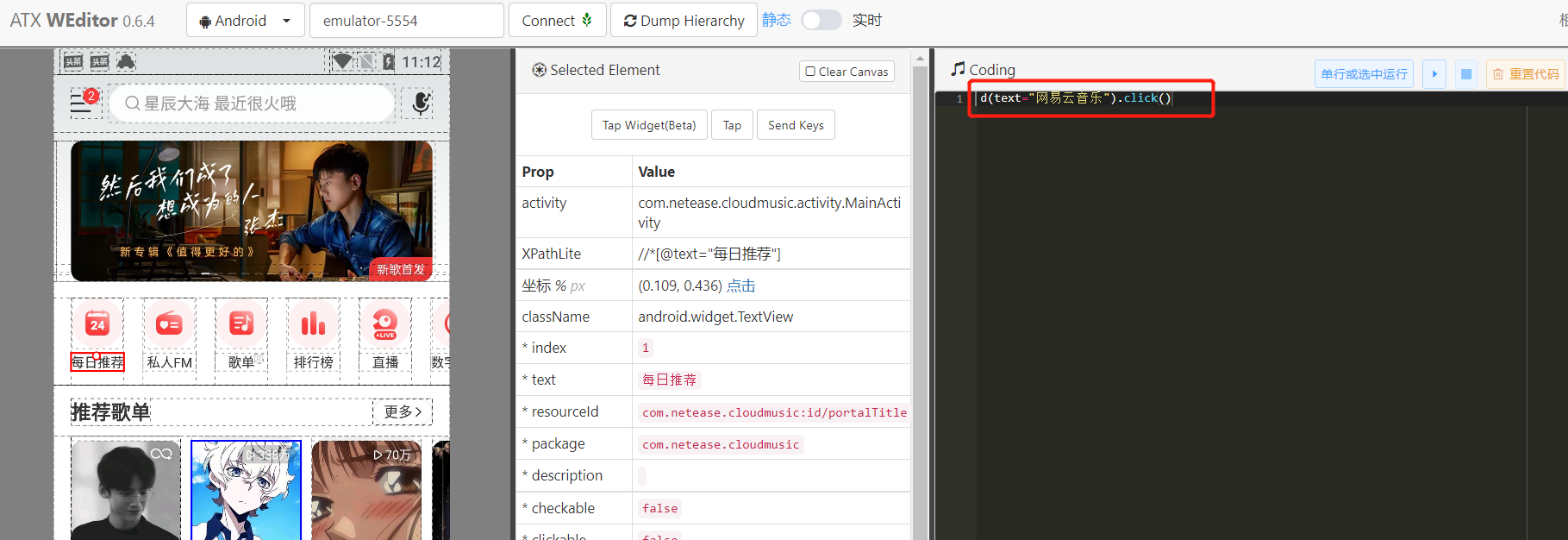Select the checkable value false
The width and height of the screenshot is (1568, 540).
660,508
